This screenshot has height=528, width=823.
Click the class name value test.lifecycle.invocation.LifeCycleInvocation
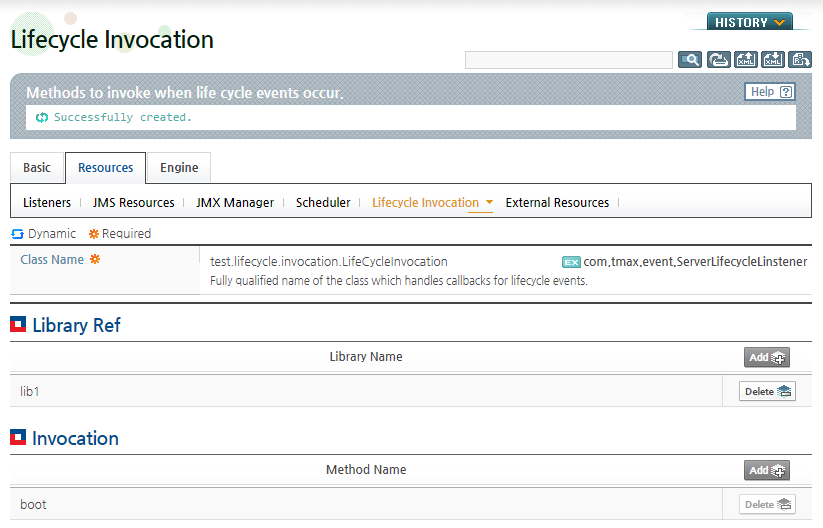click(329, 261)
